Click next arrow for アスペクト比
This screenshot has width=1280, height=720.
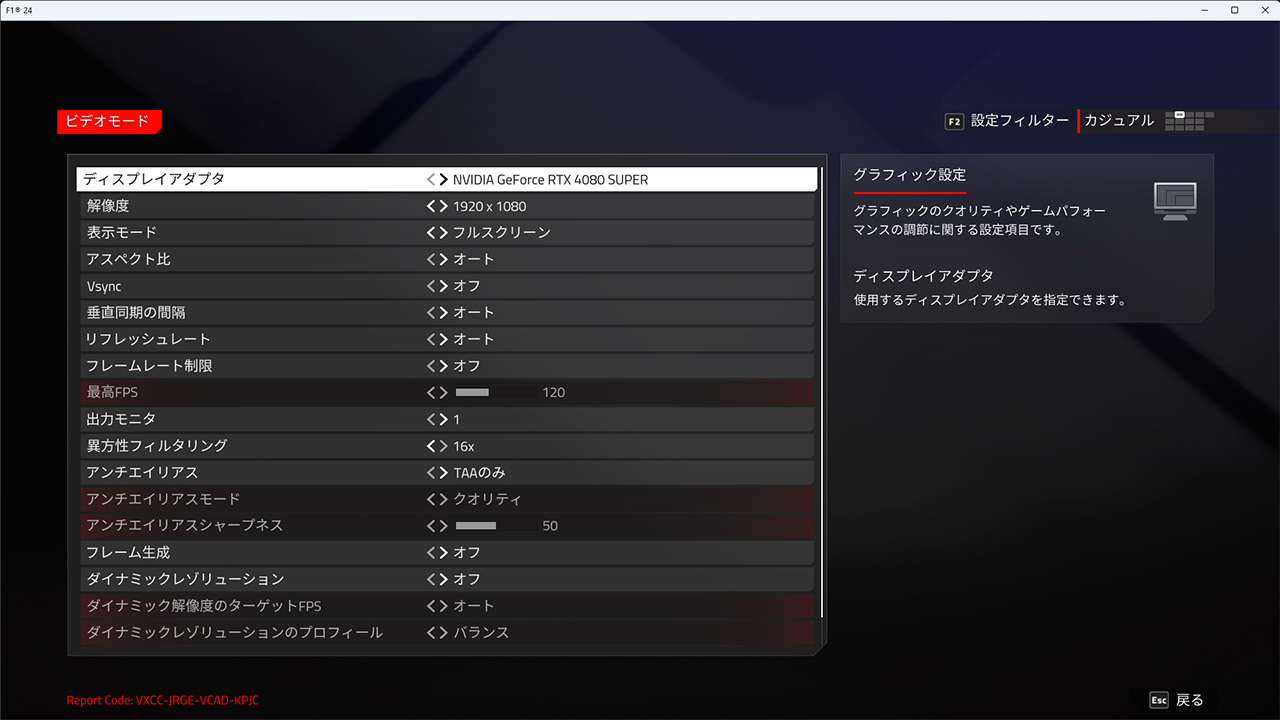pyautogui.click(x=443, y=259)
